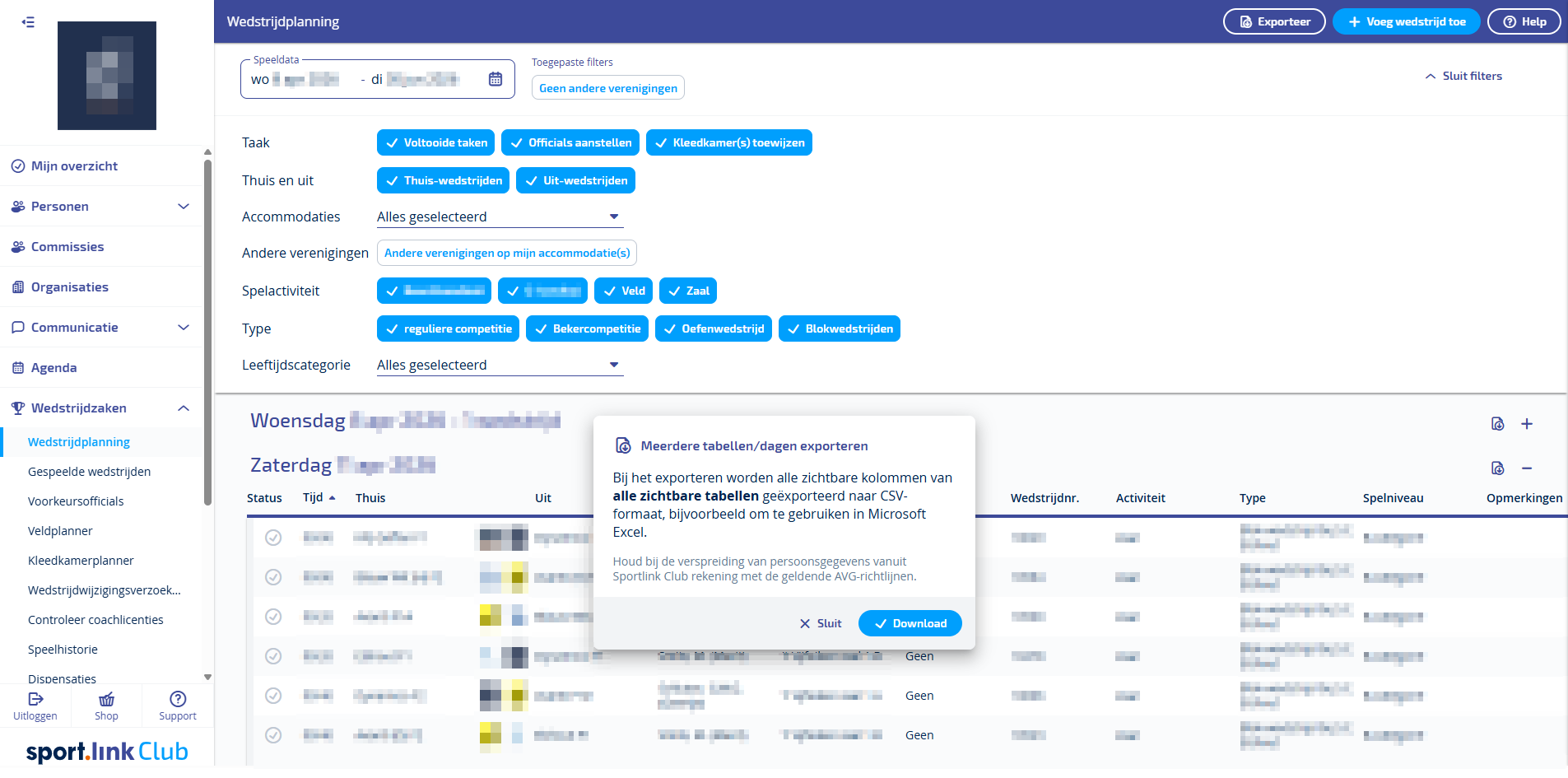Click the plus icon next to the Woensdag table
1568x778 pixels.
[x=1528, y=423]
